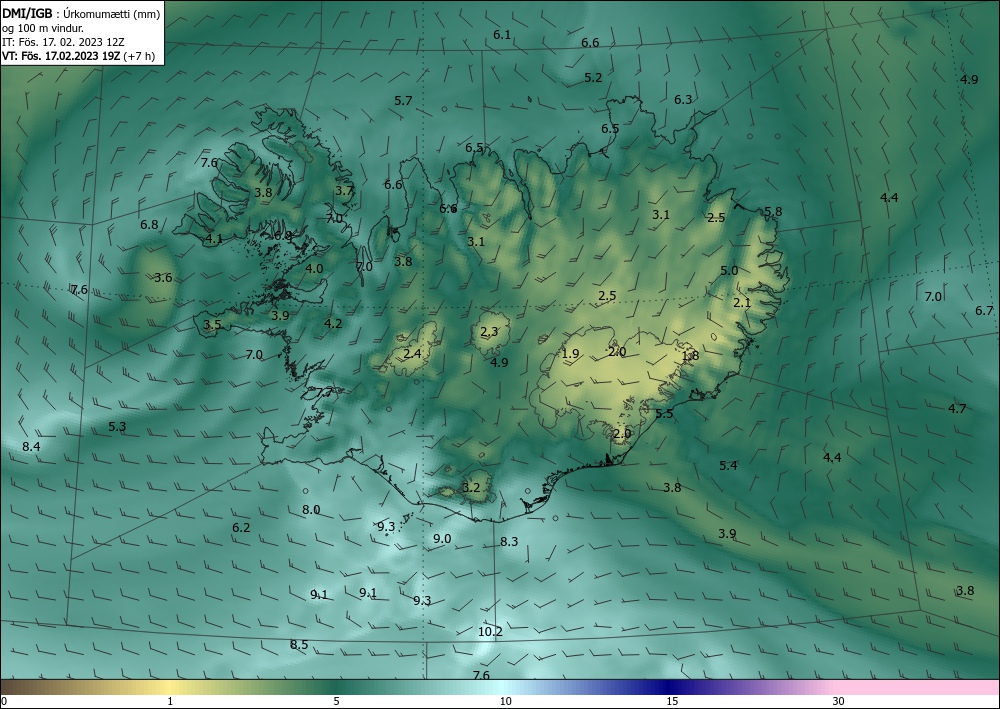The height and width of the screenshot is (709, 1000).
Task: Click the color scale label '0'
Action: (4, 701)
